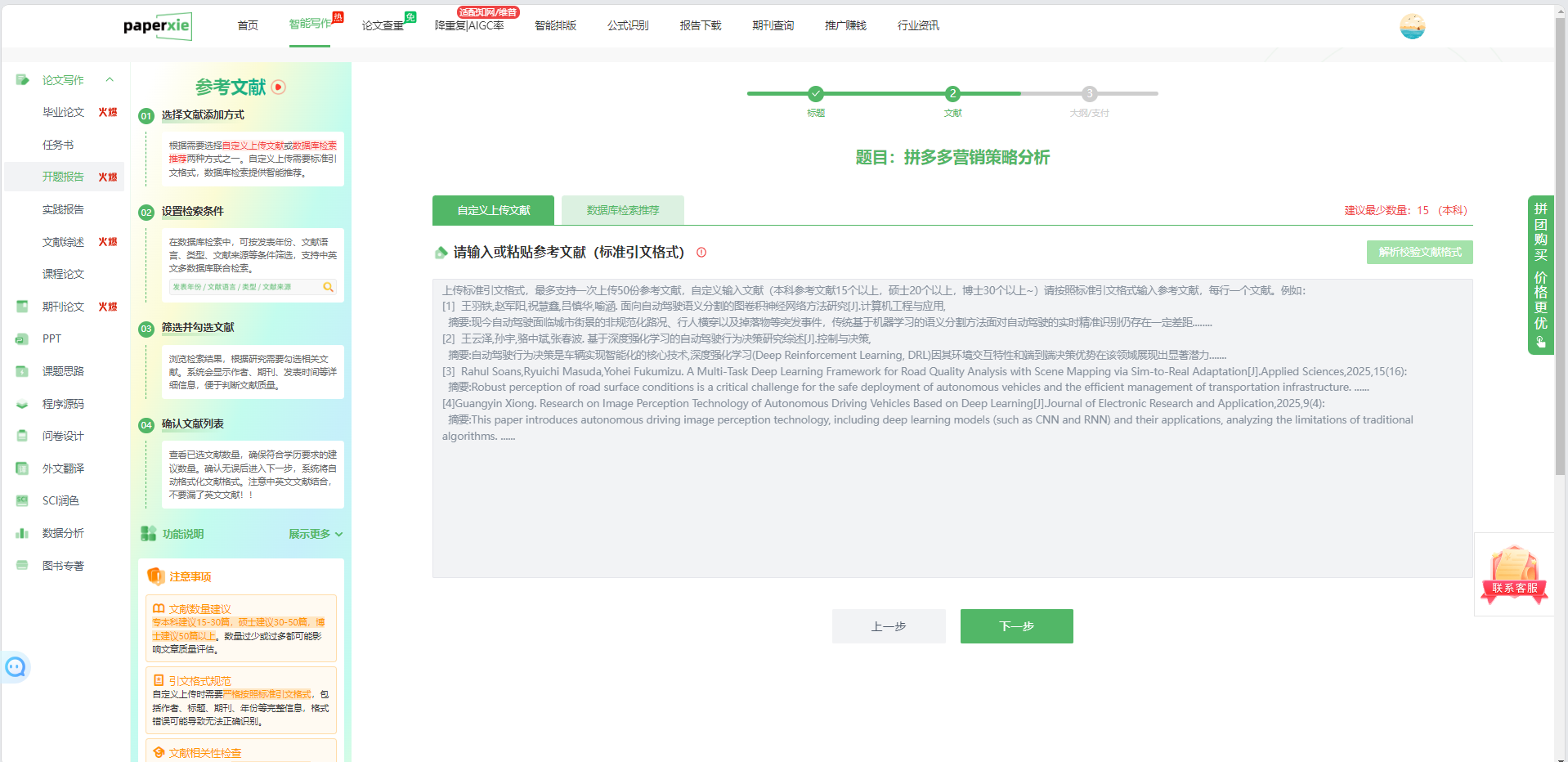Screen dimensions: 1568x762
Task: Click the paperxie logo
Action: (x=158, y=26)
